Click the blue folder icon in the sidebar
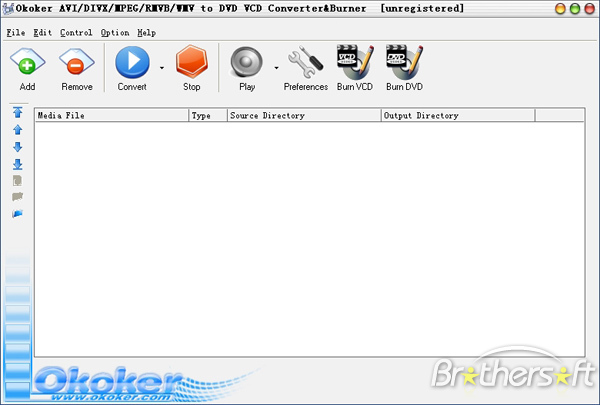This screenshot has width=600, height=405. click(x=17, y=214)
